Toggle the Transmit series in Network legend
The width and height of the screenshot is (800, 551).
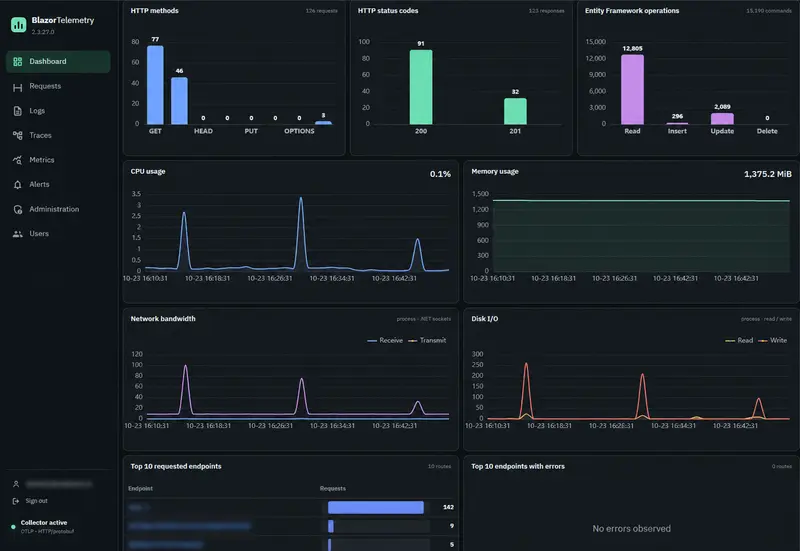(x=427, y=340)
